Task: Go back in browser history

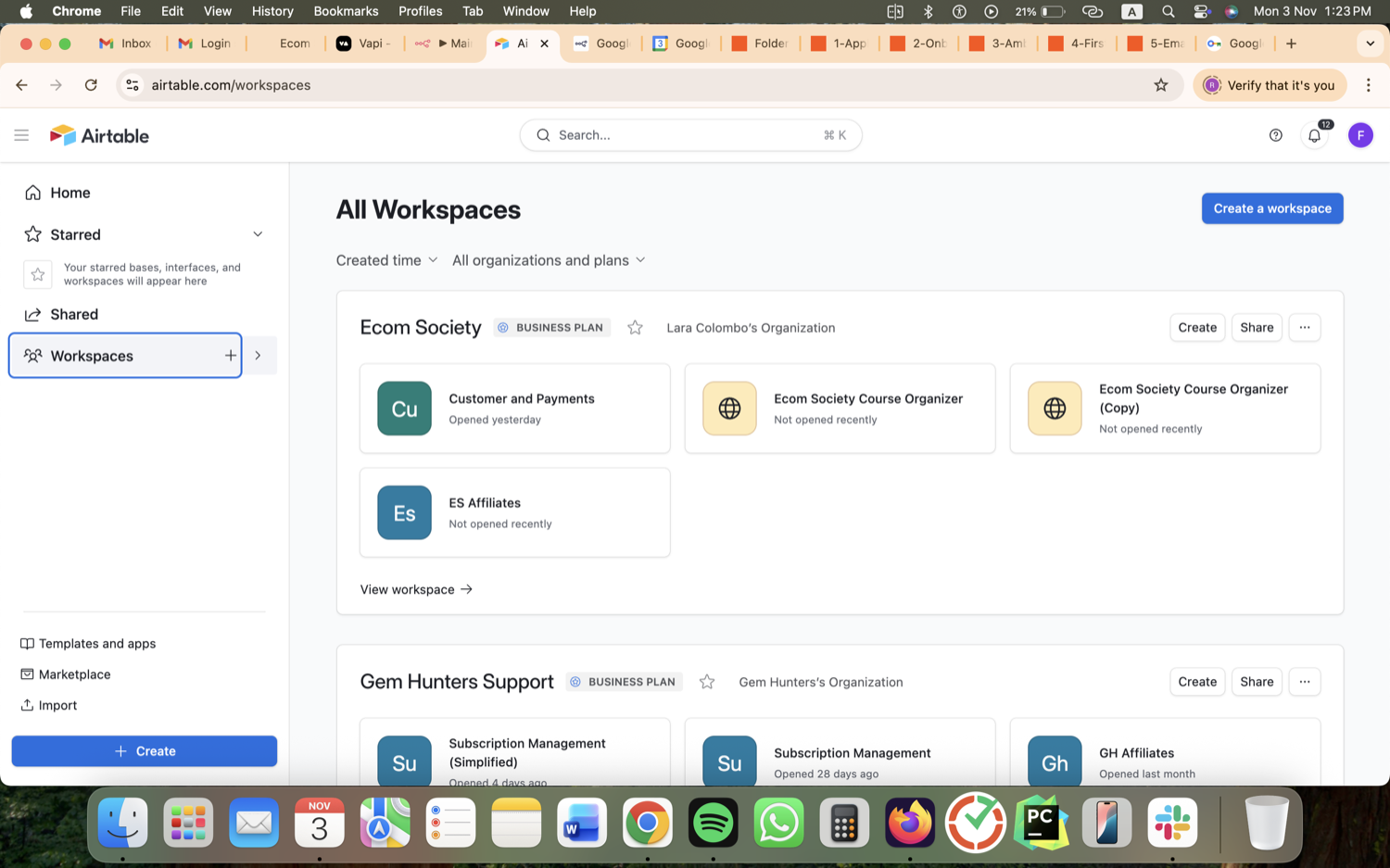Action: [x=21, y=85]
